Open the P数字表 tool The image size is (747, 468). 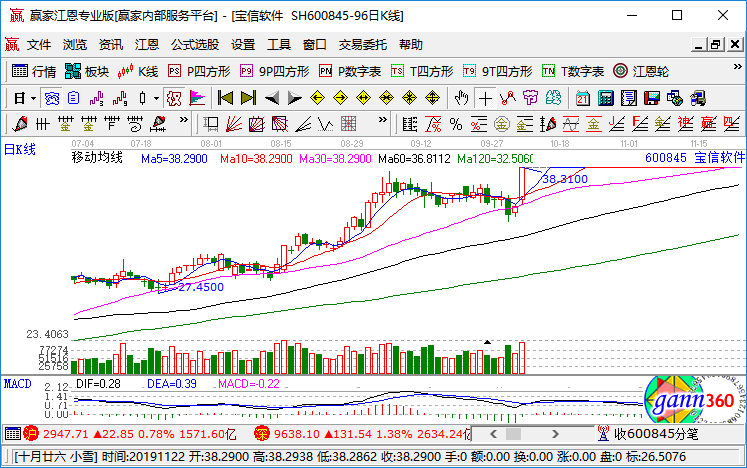[350, 71]
